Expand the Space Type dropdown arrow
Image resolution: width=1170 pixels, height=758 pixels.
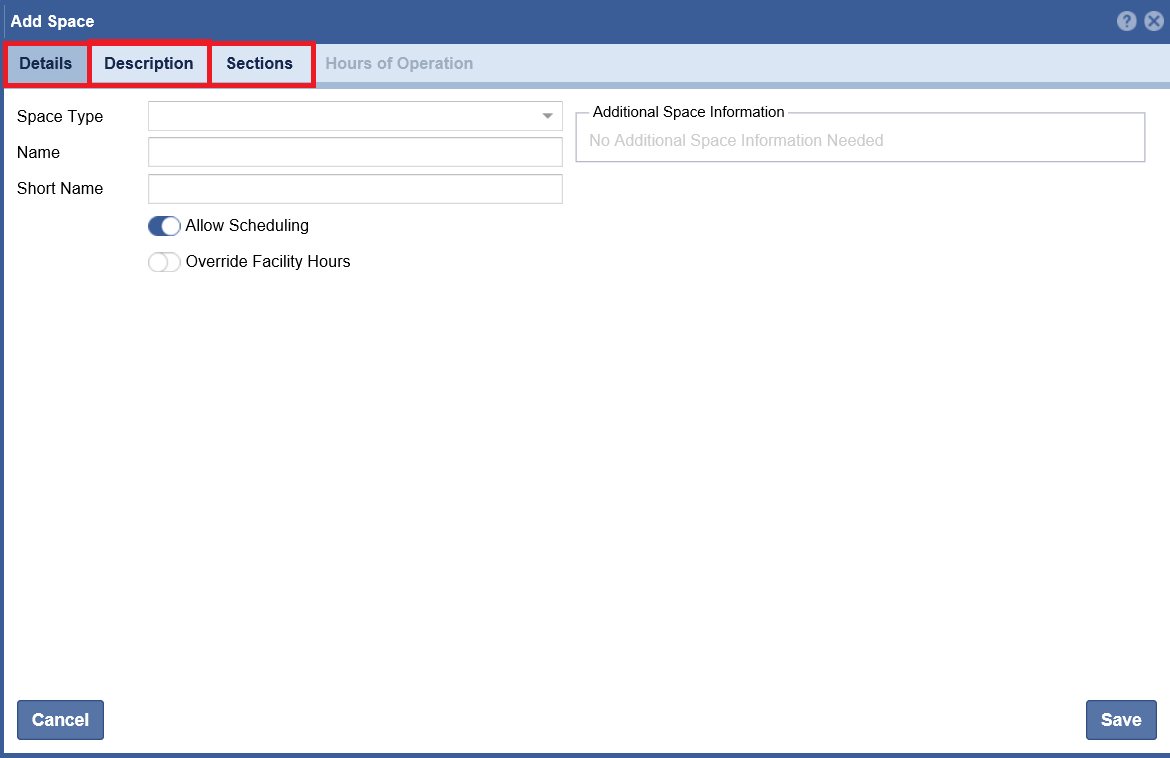(x=547, y=116)
